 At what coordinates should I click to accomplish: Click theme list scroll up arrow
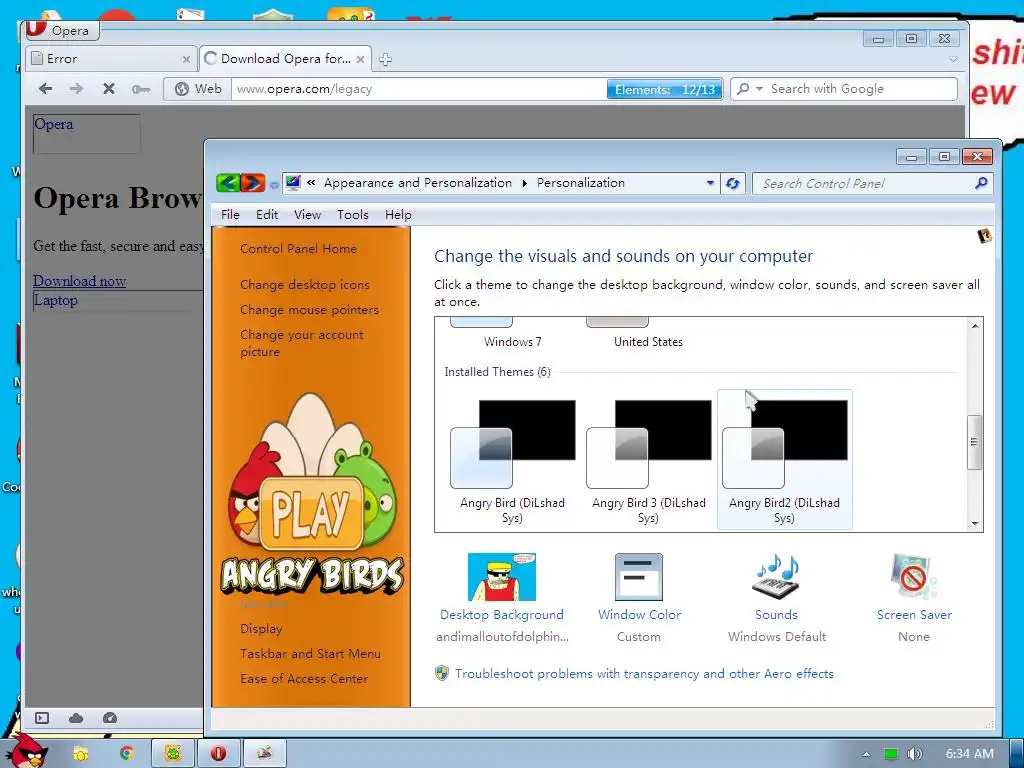click(x=974, y=325)
